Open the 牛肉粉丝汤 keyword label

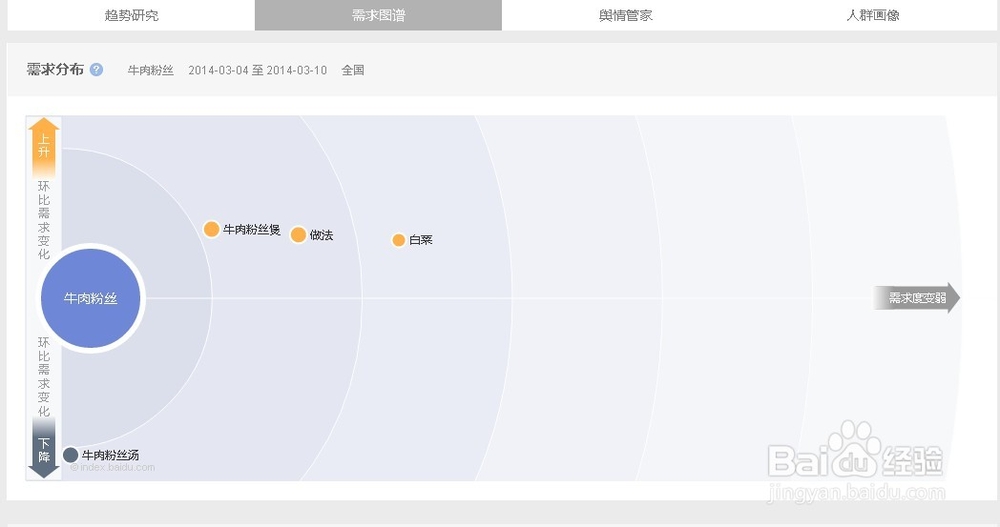point(110,455)
